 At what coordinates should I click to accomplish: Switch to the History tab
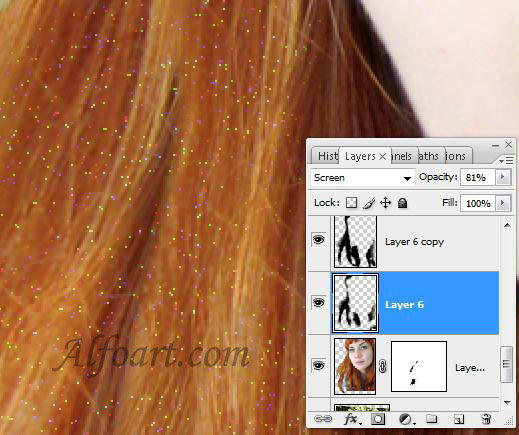click(x=326, y=156)
